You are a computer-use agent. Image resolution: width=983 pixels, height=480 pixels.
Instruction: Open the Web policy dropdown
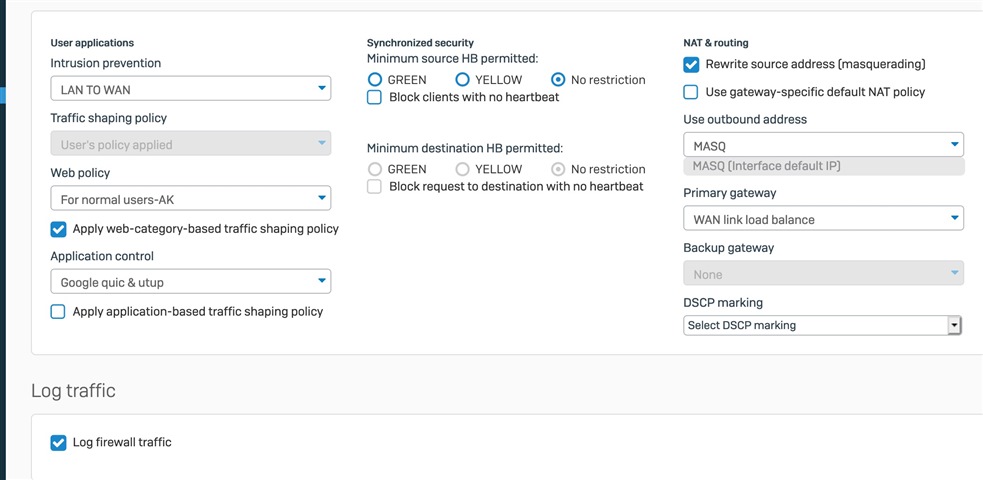click(191, 199)
